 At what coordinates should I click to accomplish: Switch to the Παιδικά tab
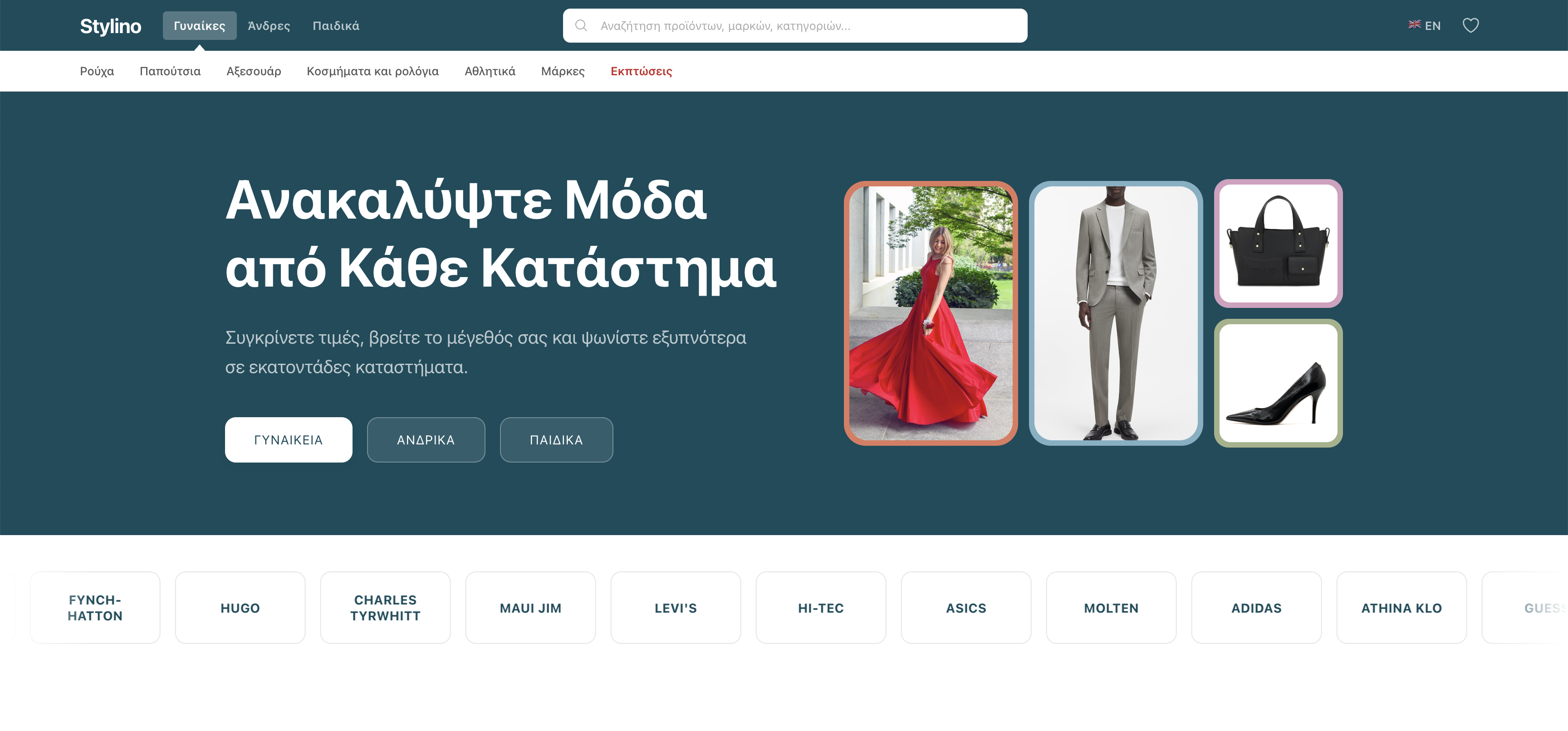(335, 25)
